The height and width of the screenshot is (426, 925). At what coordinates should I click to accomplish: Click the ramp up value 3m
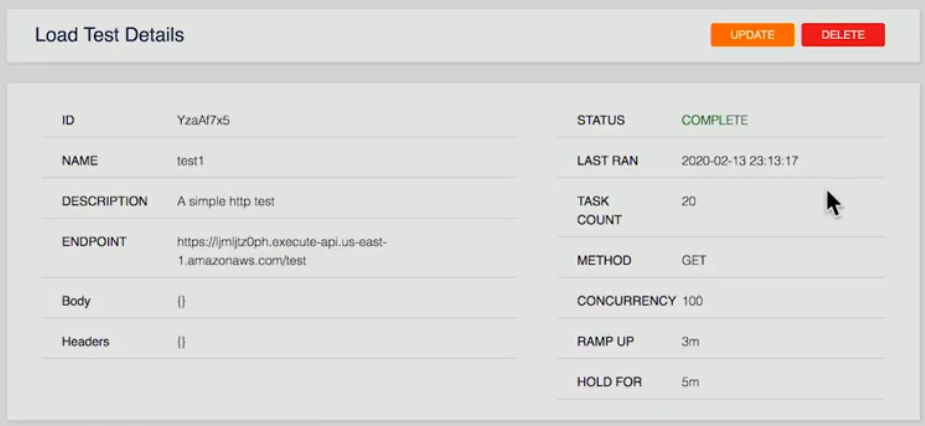[690, 342]
